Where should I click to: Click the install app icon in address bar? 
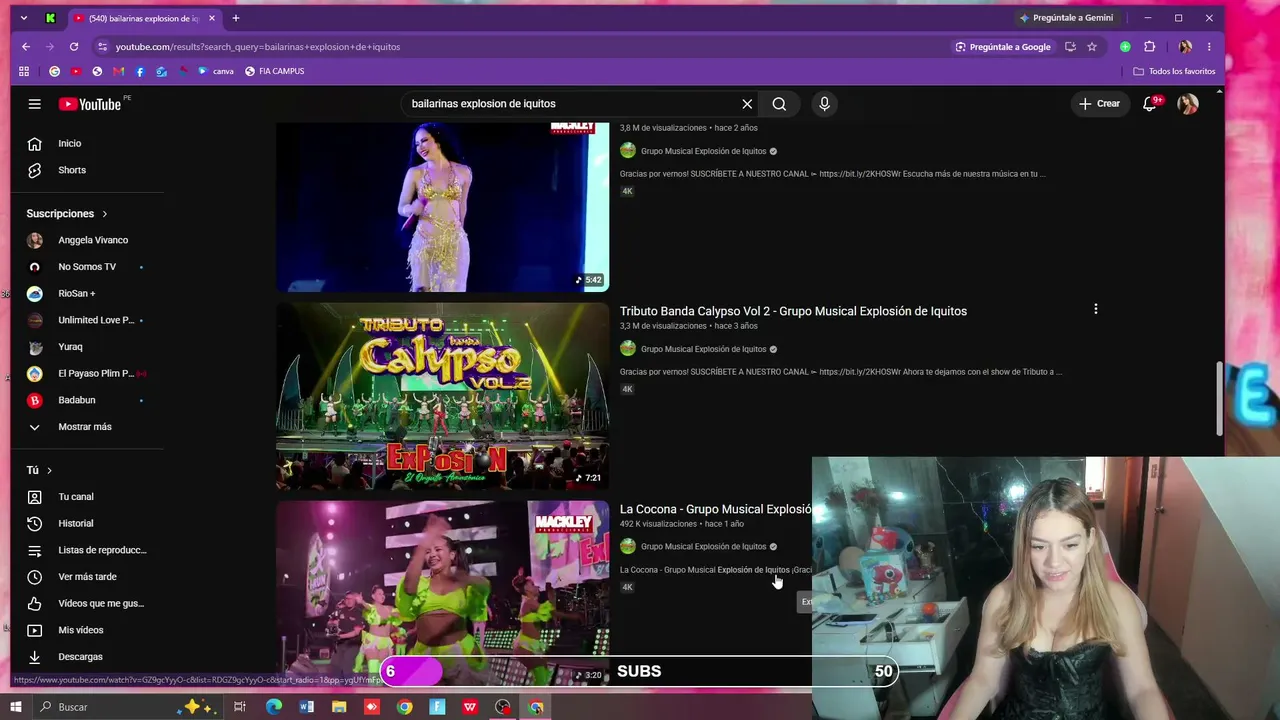pos(1070,47)
